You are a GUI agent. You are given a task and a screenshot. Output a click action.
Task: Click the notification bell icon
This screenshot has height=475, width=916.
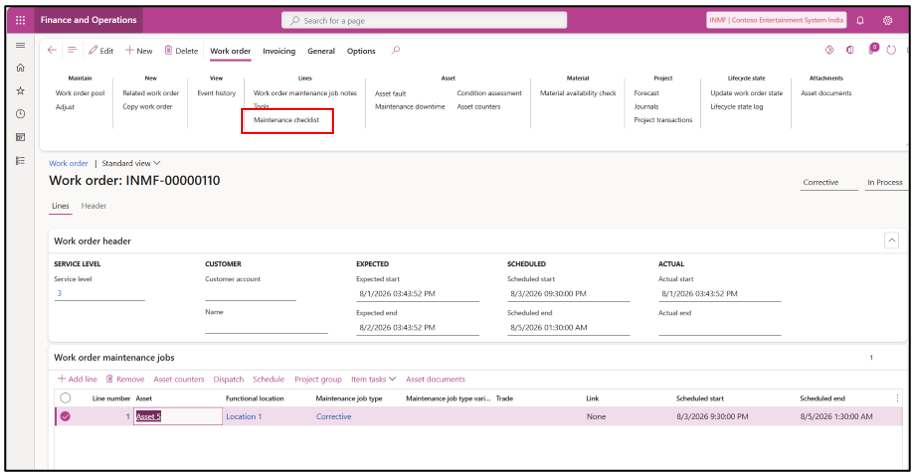pos(860,20)
